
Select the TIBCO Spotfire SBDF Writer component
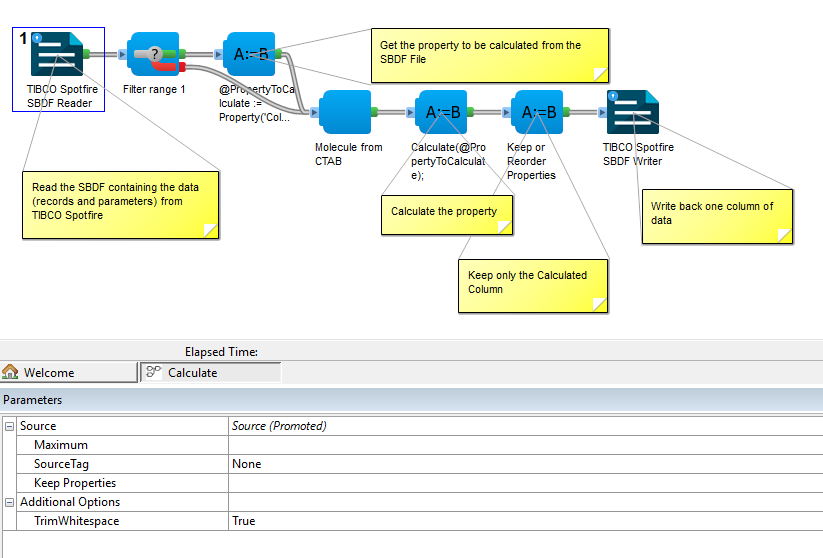click(633, 112)
